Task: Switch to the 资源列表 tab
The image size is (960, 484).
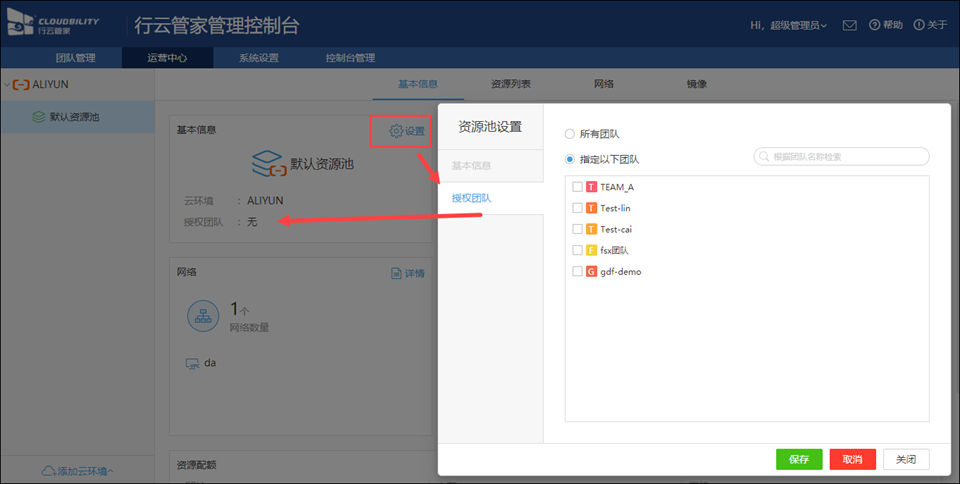Action: pyautogui.click(x=510, y=84)
